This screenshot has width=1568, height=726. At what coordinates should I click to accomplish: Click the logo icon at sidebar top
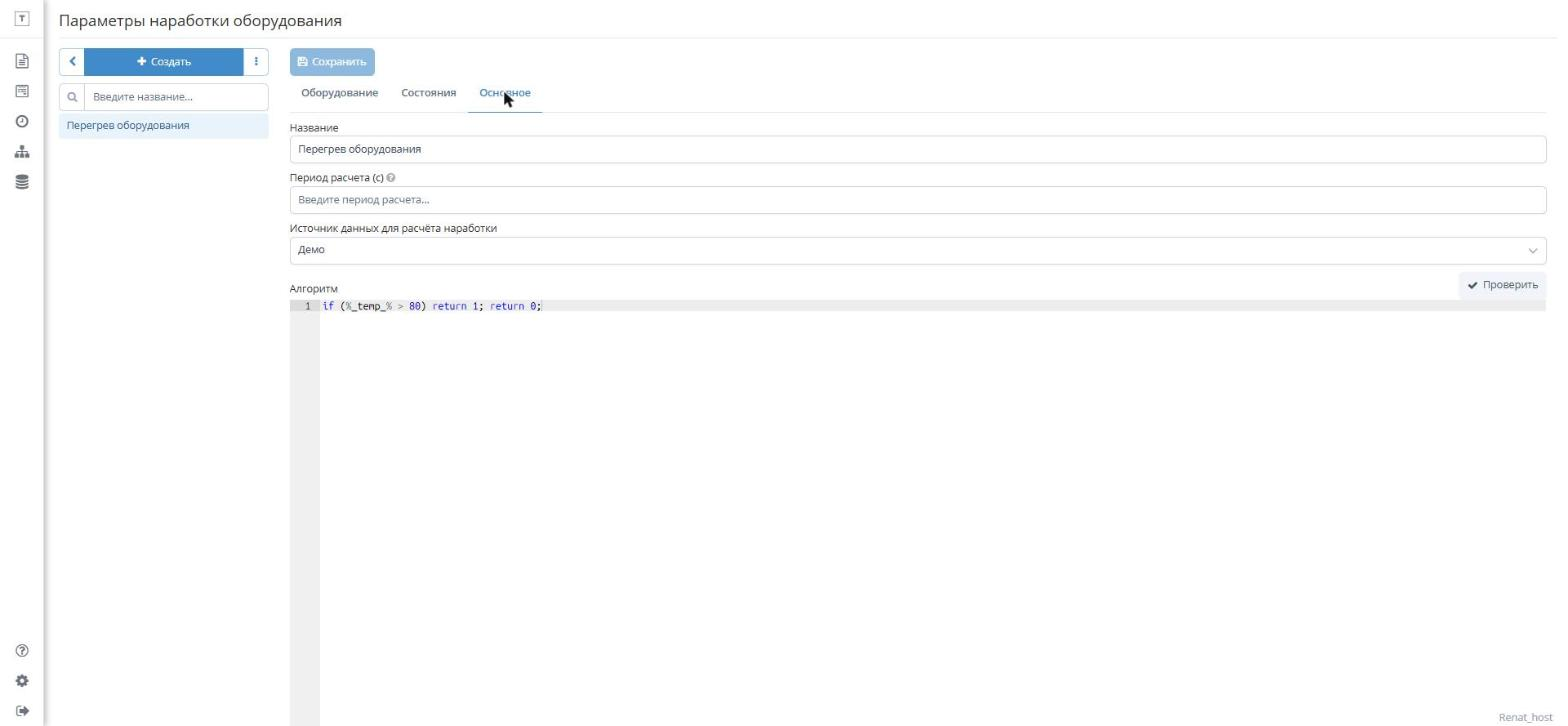pos(22,19)
